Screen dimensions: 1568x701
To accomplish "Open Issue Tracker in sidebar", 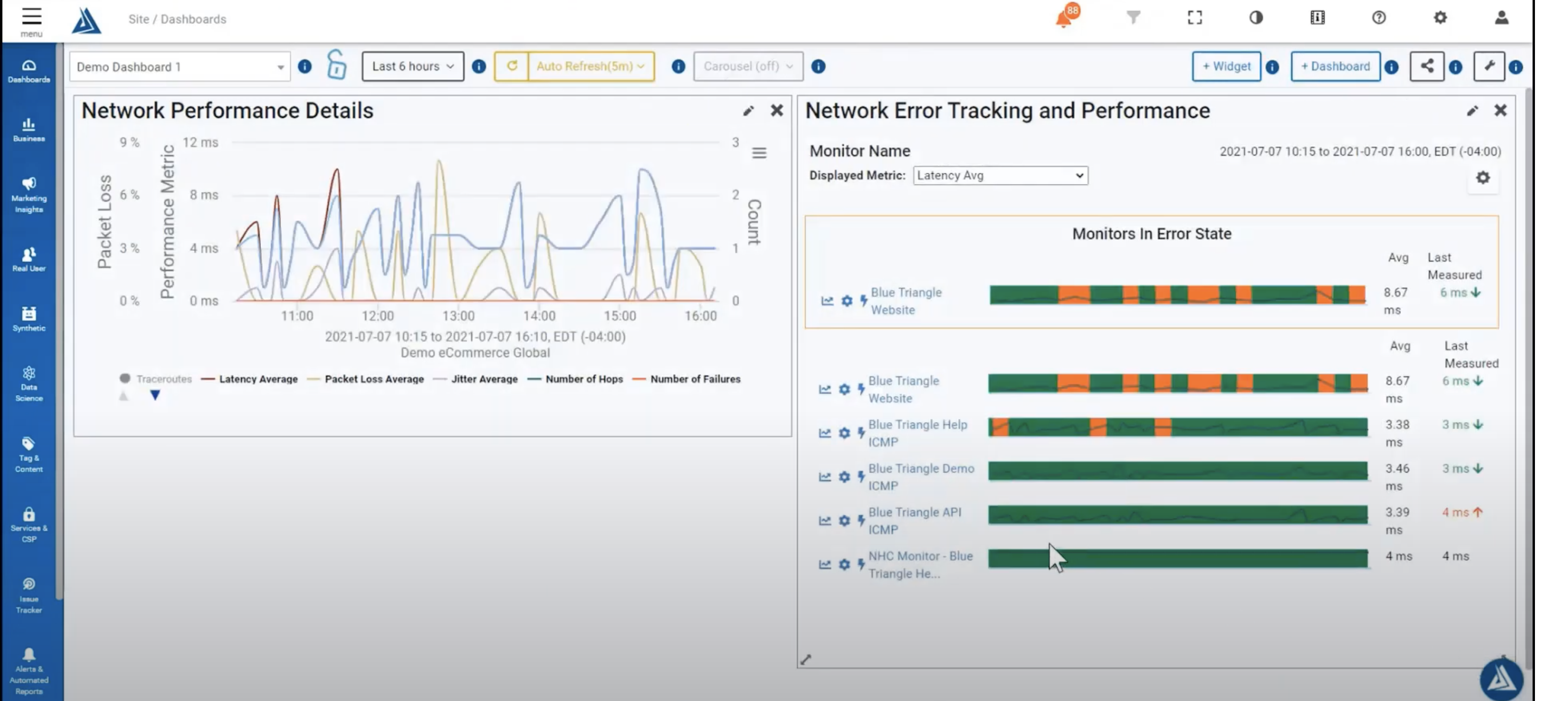I will coord(29,596).
